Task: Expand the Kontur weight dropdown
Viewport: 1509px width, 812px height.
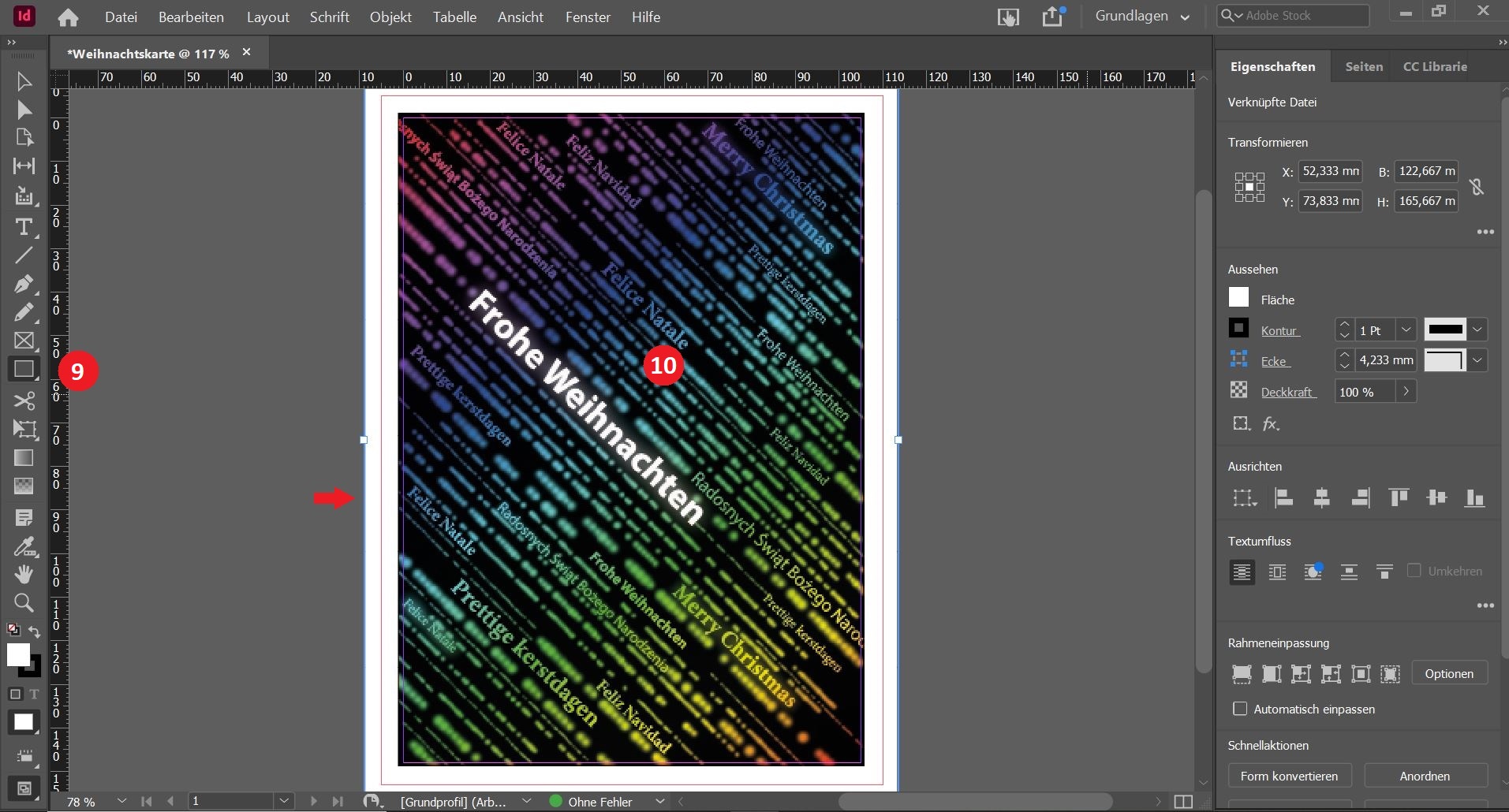Action: click(x=1406, y=330)
